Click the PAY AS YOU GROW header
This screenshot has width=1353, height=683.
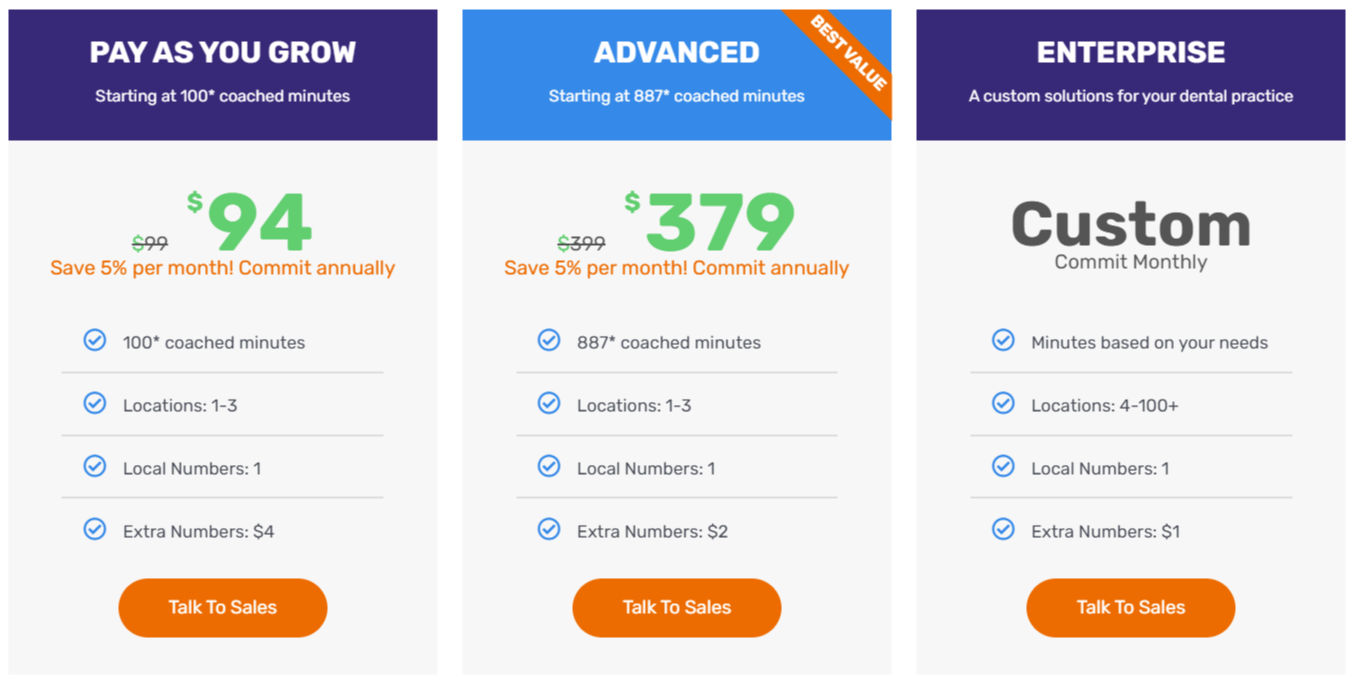[222, 51]
